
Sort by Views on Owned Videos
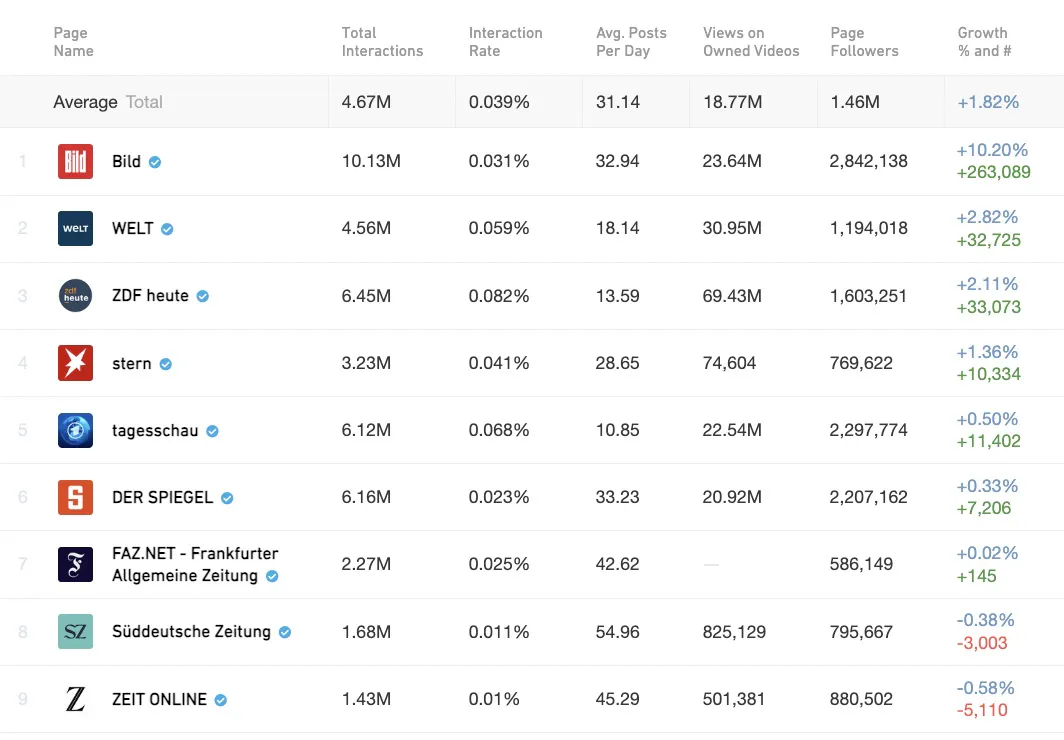(751, 42)
